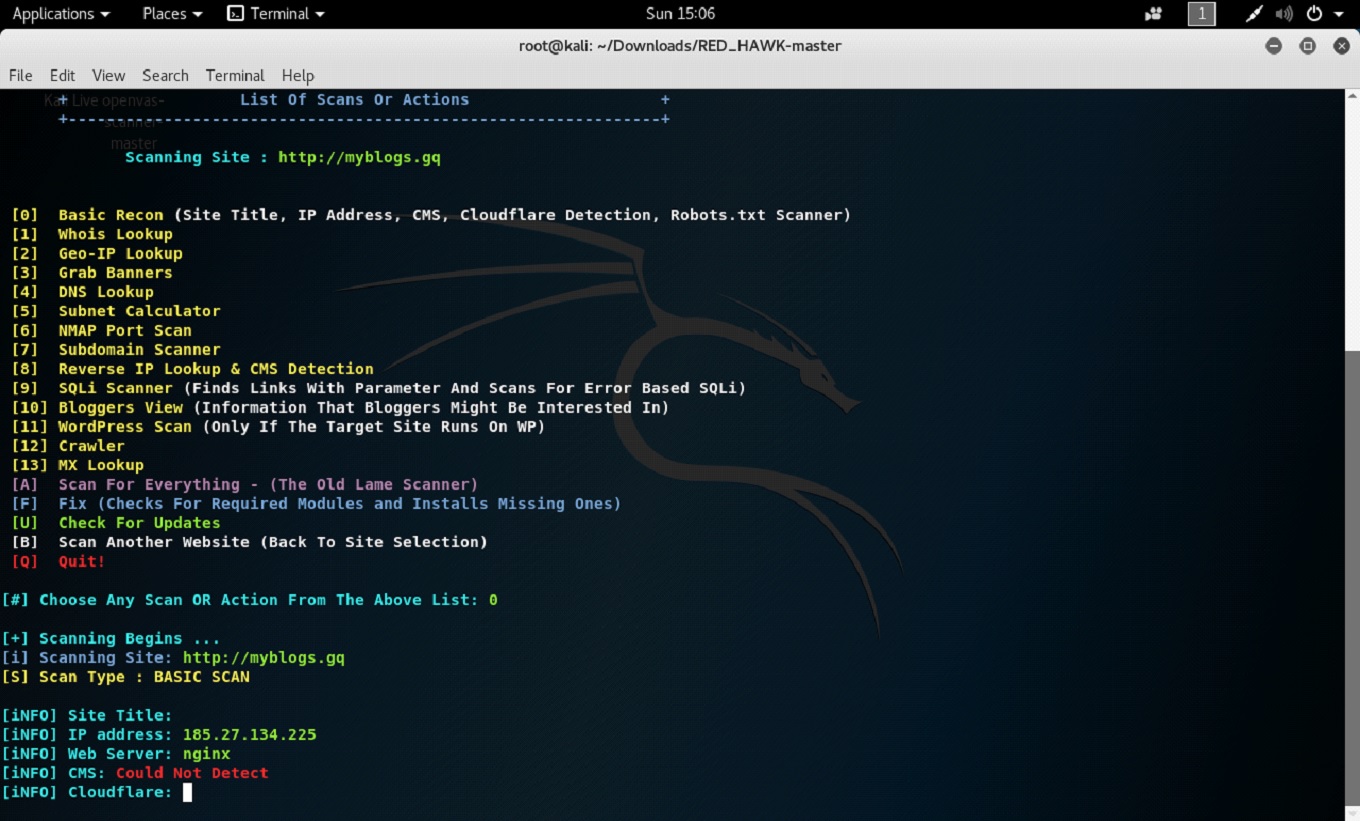Click the 'SQLi Scanner' line
Screen dimensions: 1360x821
[x=379, y=388]
